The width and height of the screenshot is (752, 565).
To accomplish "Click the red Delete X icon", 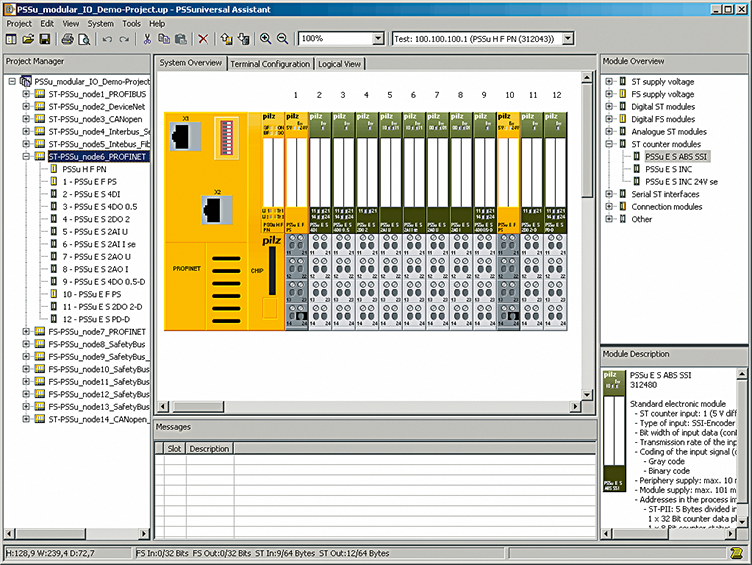I will (203, 39).
